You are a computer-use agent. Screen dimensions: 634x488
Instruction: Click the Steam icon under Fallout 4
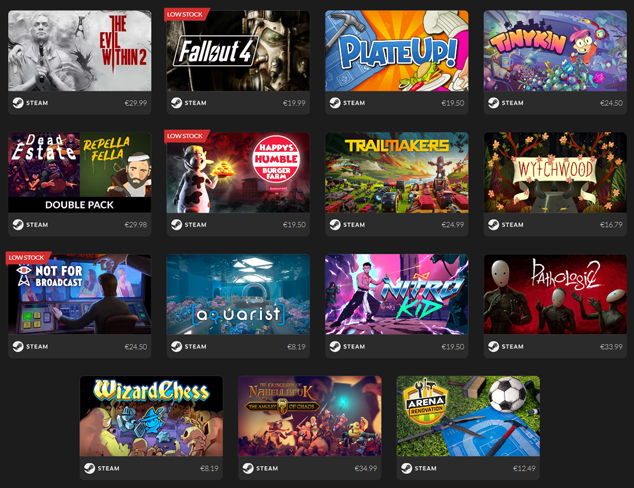[176, 103]
